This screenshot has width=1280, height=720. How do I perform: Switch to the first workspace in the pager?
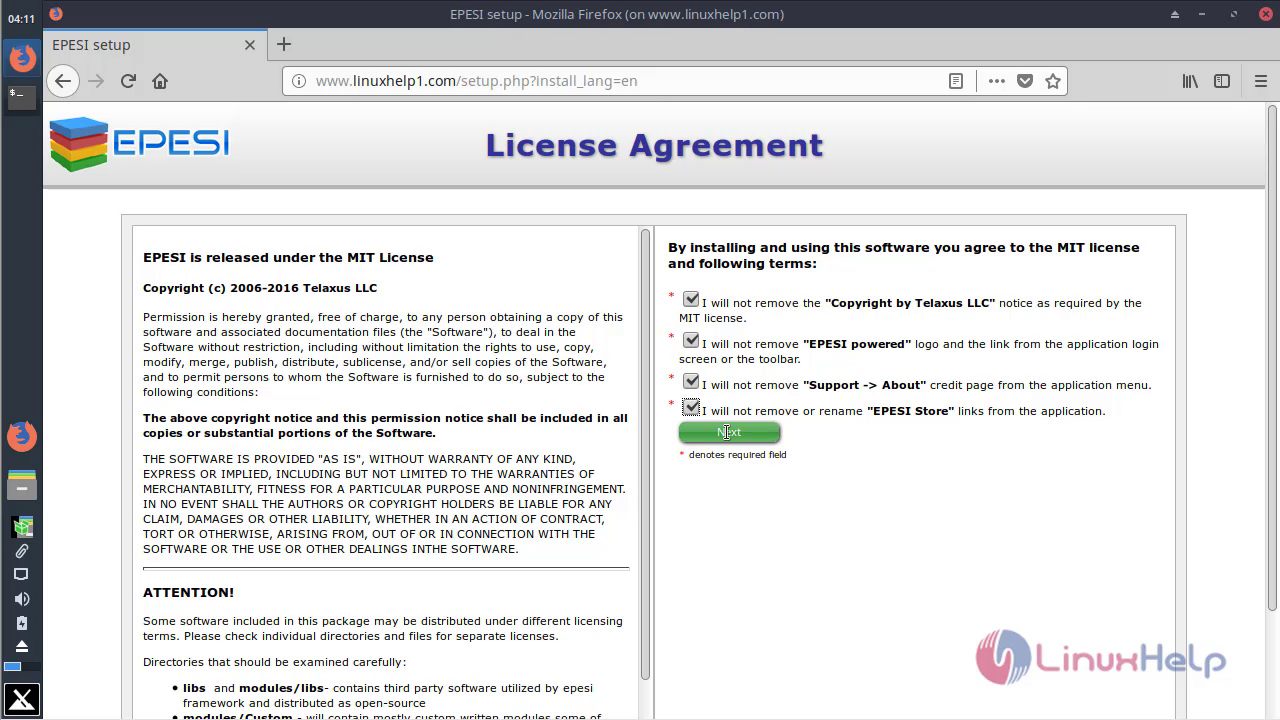click(12, 667)
